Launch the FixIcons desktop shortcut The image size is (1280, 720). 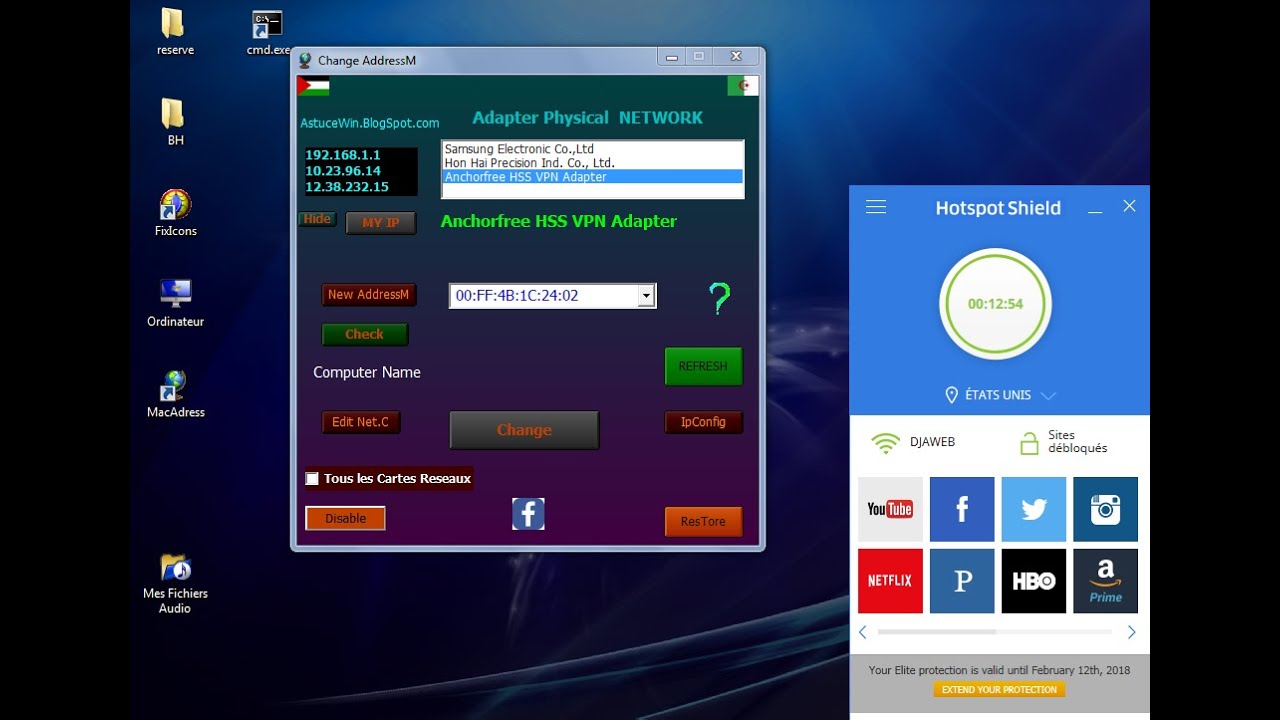pos(175,212)
